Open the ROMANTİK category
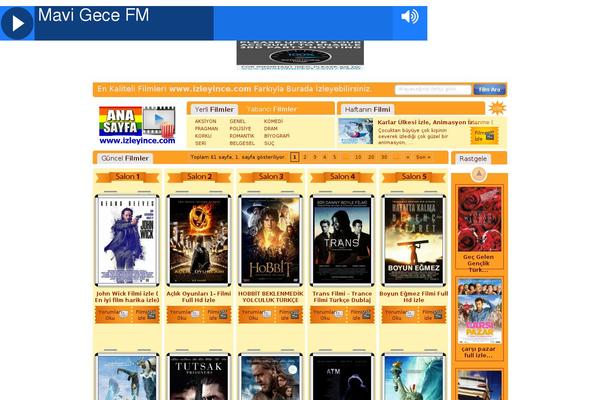The image size is (600, 400). tap(242, 136)
